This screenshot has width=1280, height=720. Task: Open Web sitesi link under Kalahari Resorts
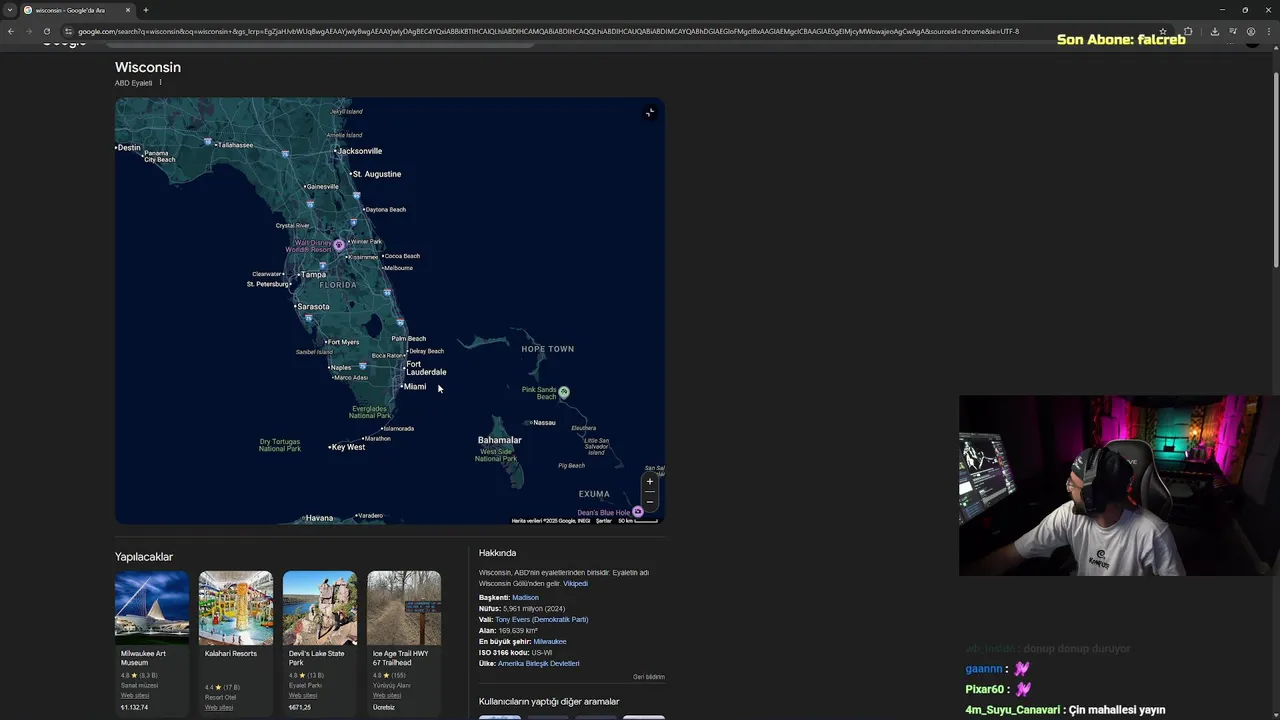click(219, 707)
